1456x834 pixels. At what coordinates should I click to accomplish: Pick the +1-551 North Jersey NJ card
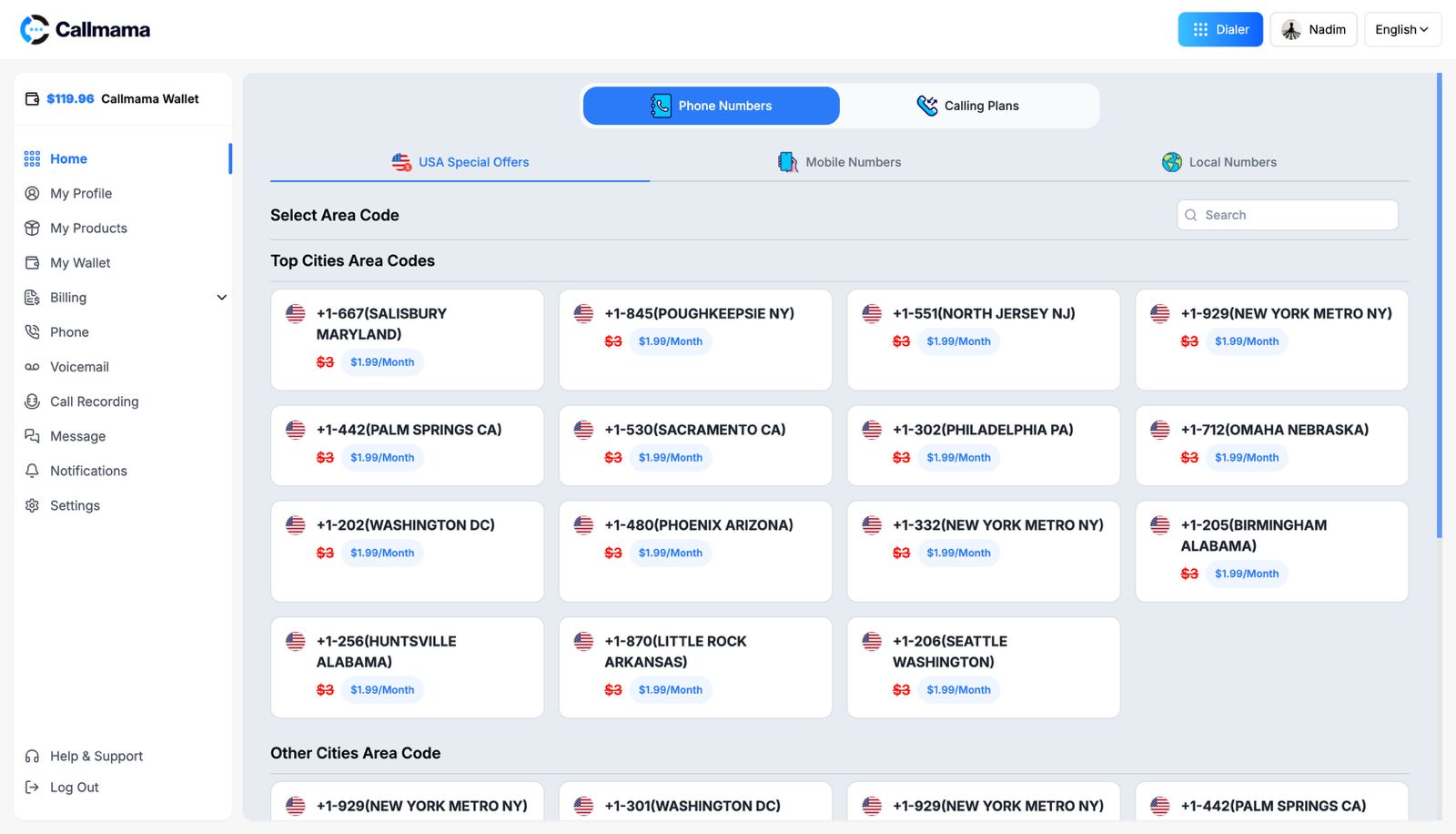click(984, 340)
